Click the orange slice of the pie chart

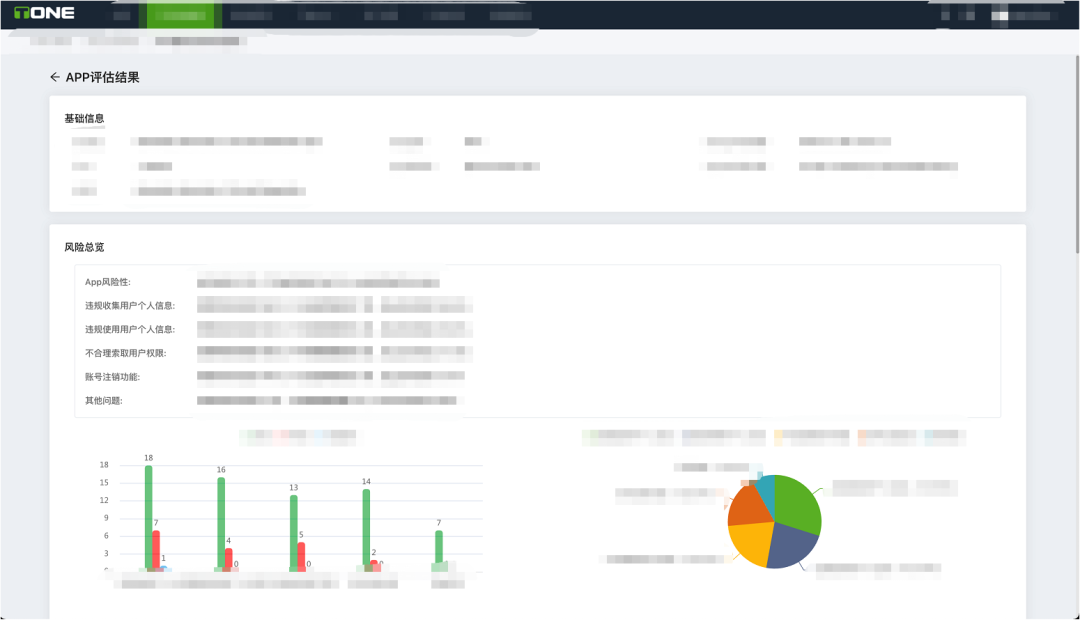click(x=751, y=506)
